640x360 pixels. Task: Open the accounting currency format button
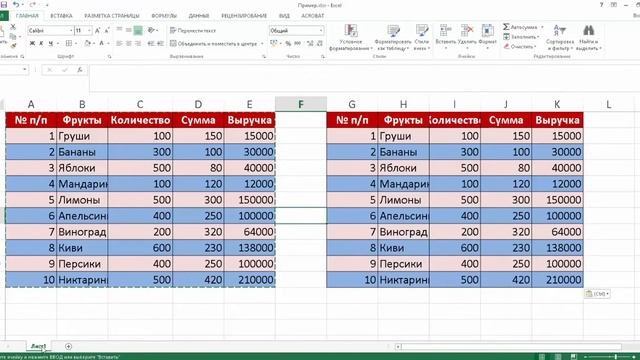click(274, 43)
